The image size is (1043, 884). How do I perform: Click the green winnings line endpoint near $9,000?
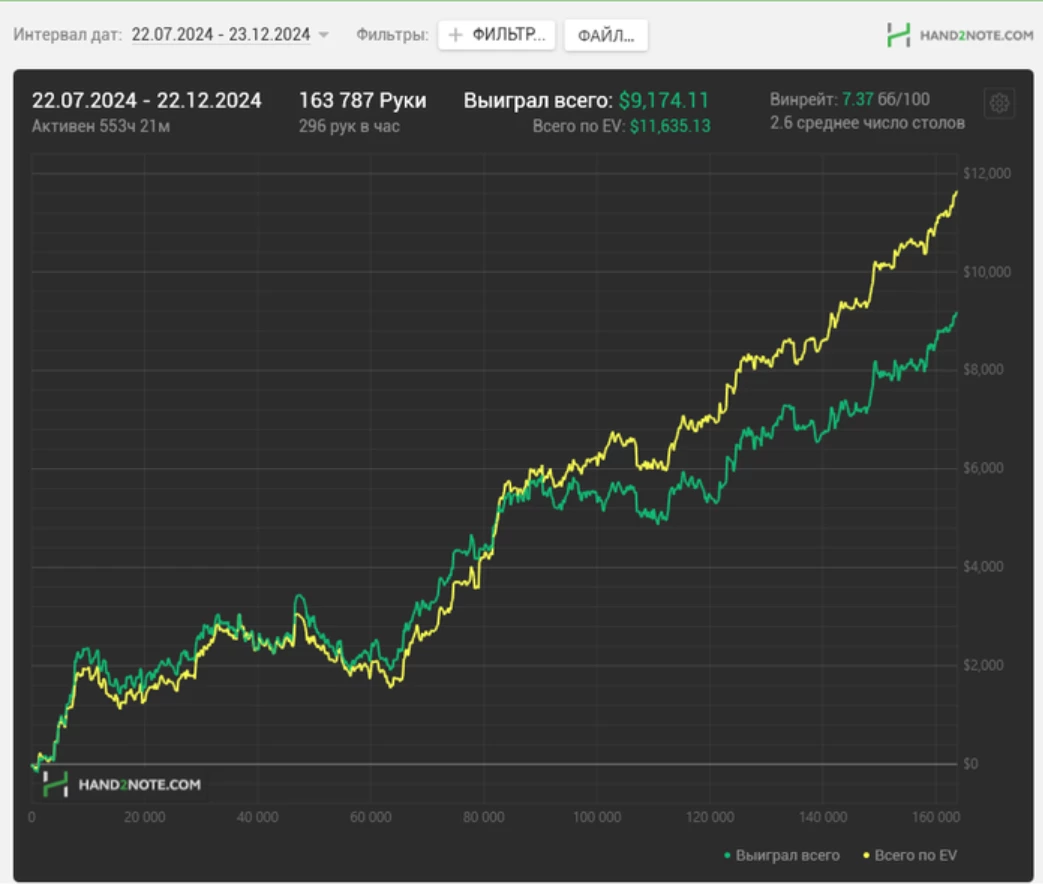click(957, 313)
